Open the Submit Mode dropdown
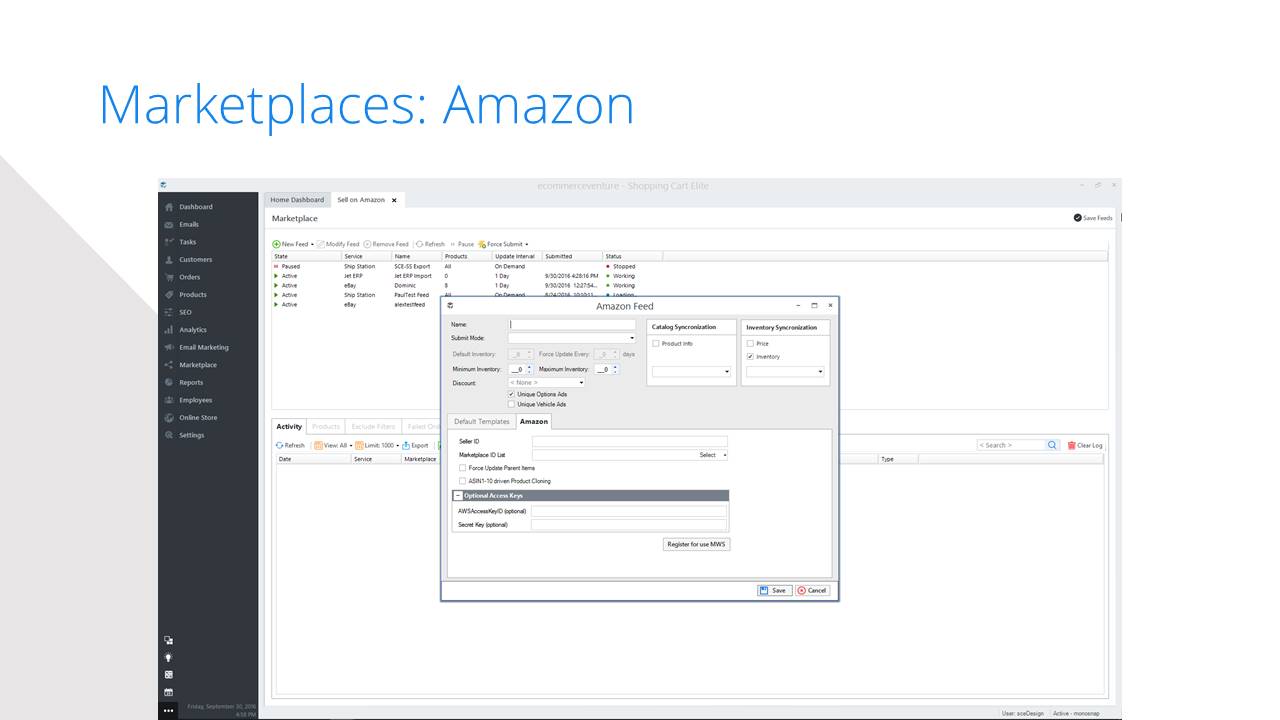1280x720 pixels. (572, 338)
